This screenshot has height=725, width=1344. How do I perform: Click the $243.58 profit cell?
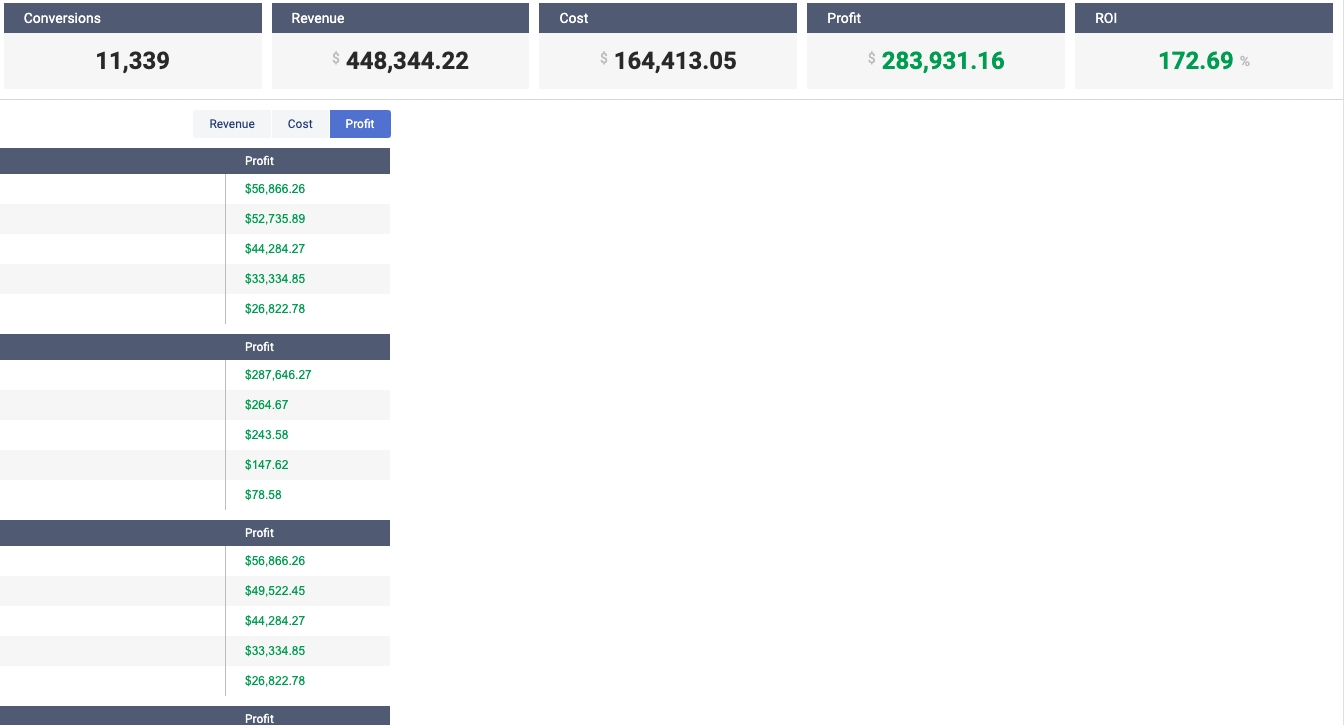coord(266,435)
